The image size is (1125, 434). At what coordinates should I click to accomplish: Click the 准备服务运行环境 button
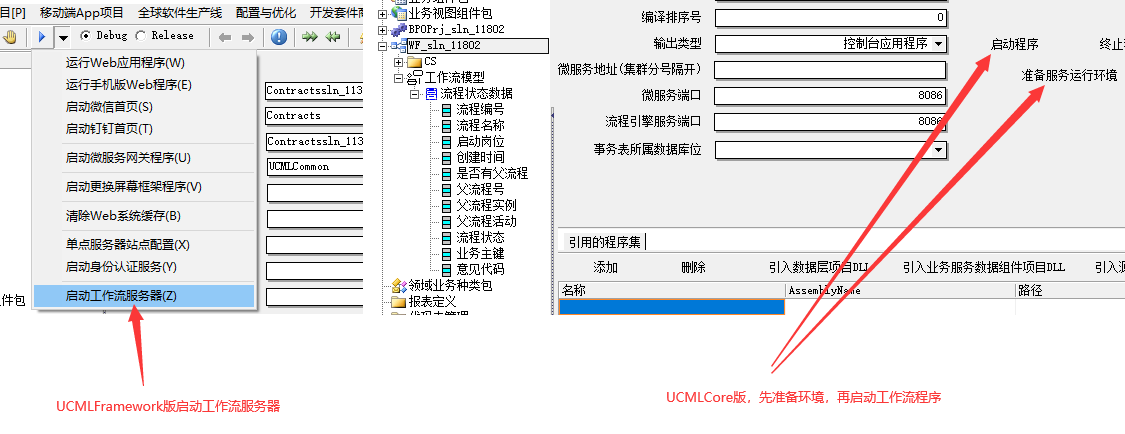click(1069, 75)
